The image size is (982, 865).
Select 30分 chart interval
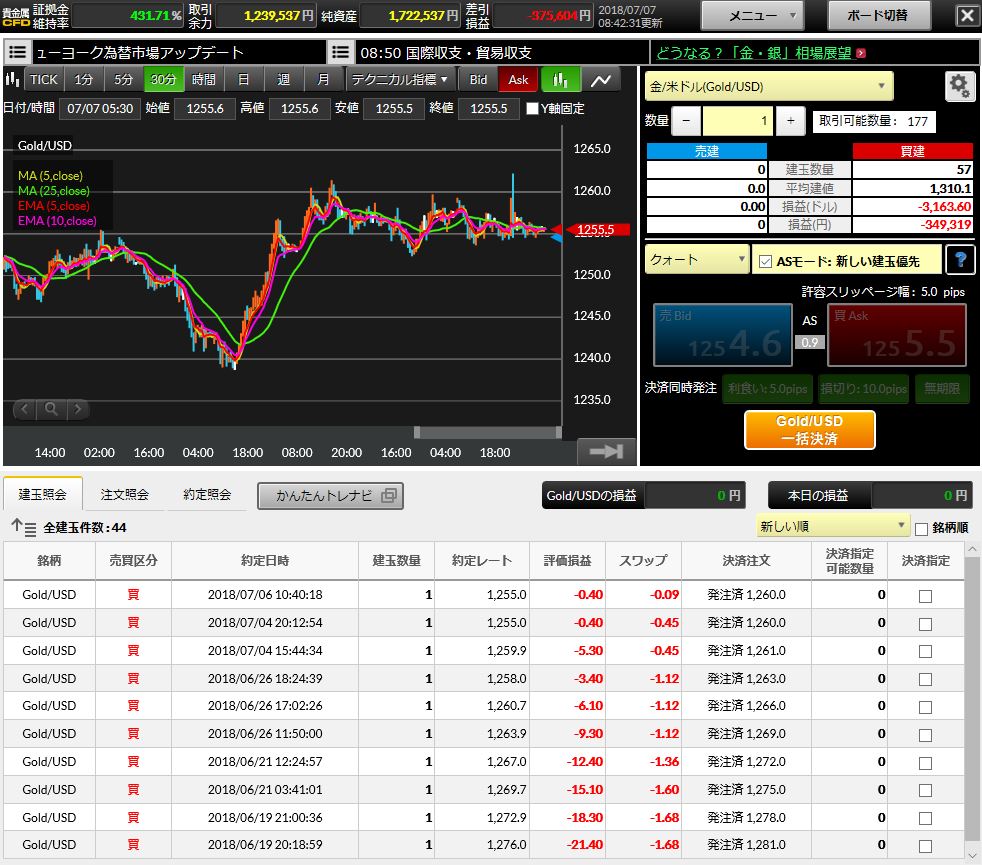163,80
